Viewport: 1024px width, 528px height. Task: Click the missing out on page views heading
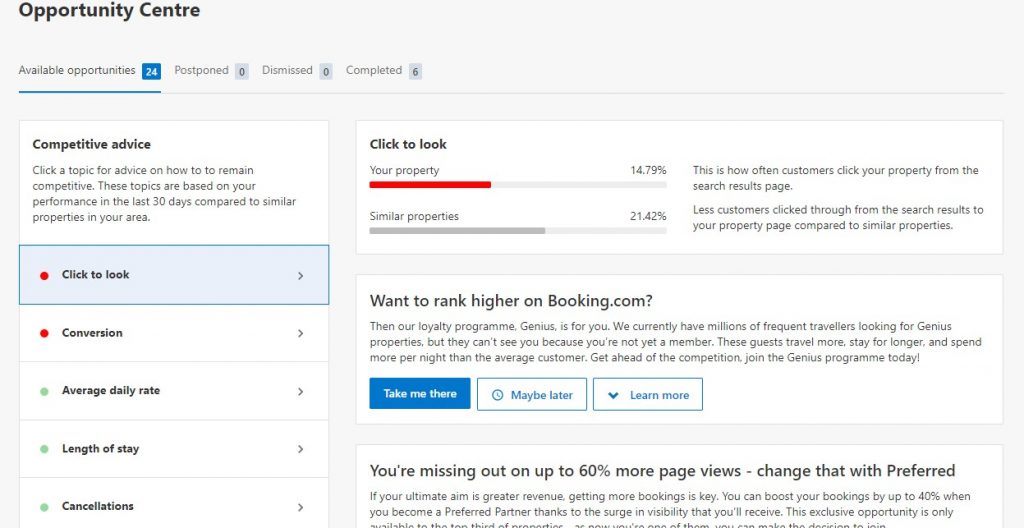[x=662, y=471]
